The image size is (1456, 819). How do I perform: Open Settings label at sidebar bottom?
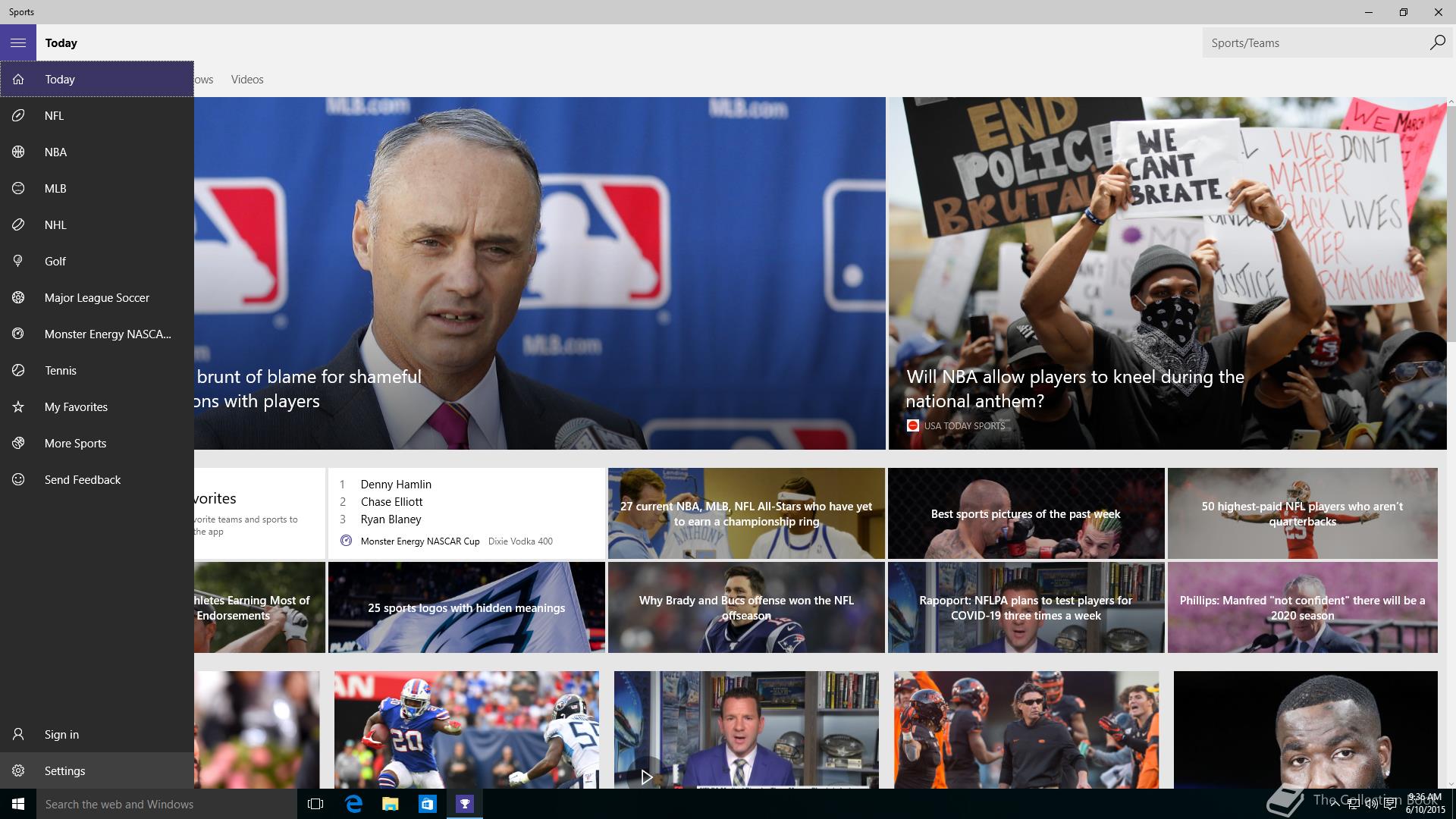64,770
